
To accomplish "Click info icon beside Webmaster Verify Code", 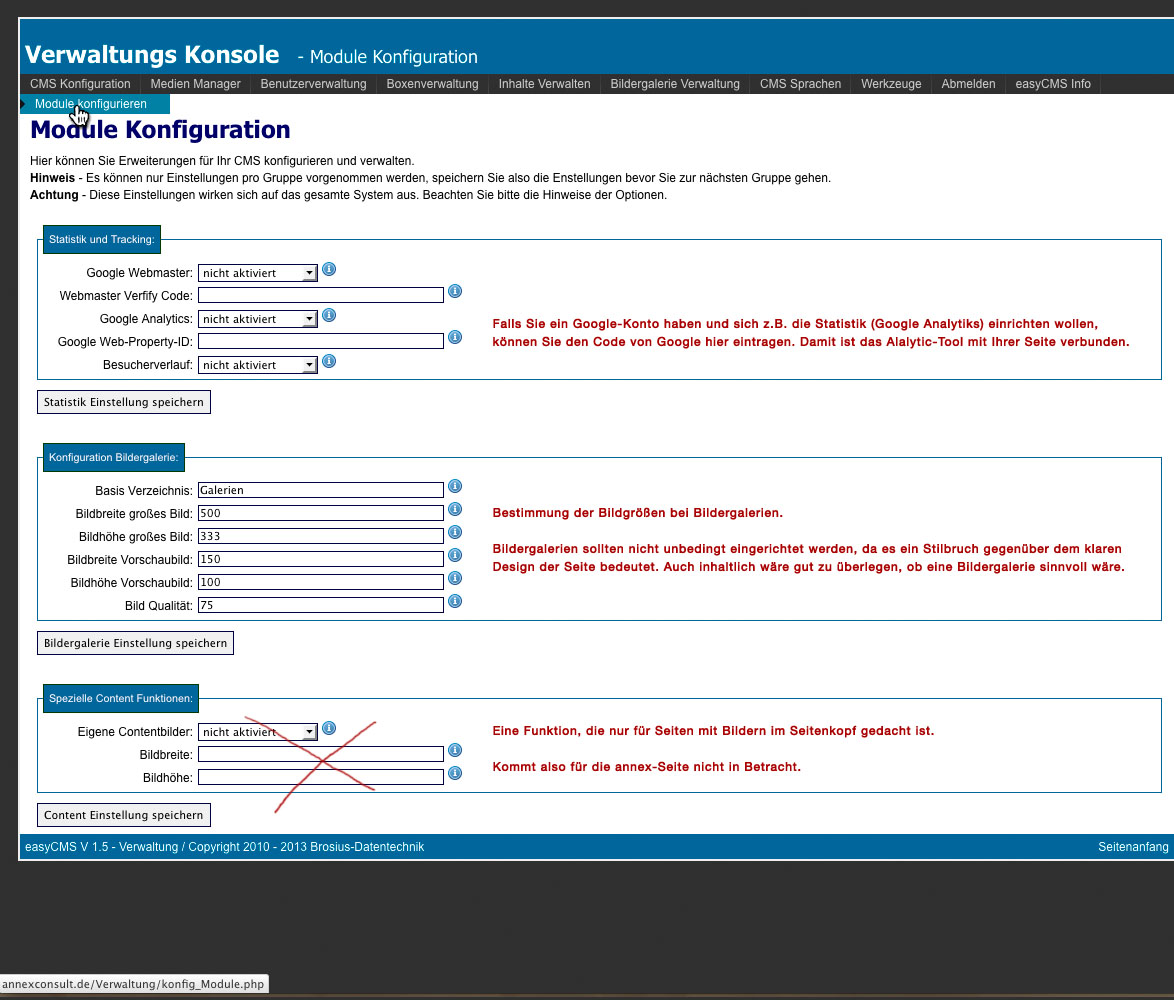I will click(454, 292).
